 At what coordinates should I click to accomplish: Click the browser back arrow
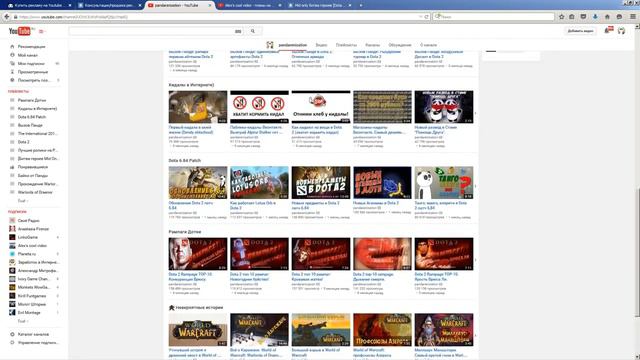tap(7, 17)
